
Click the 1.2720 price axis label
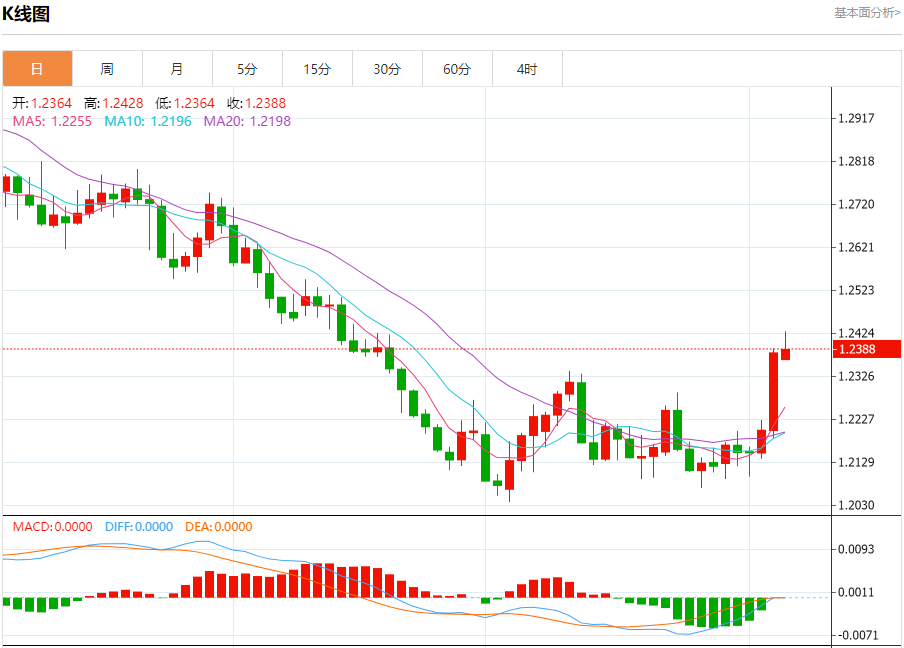tap(856, 204)
